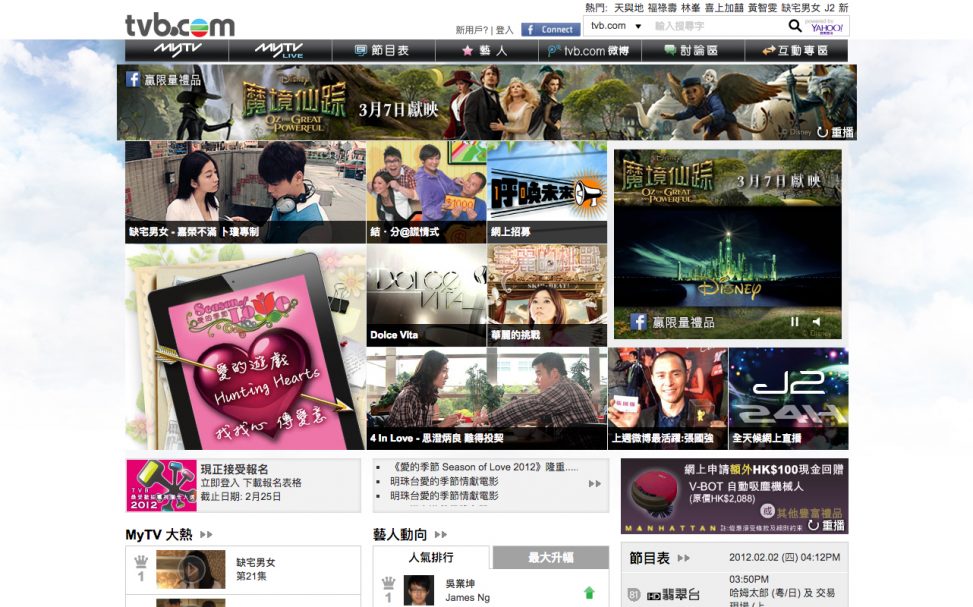The height and width of the screenshot is (607, 973).
Task: Click the 登入 login link
Action: [504, 30]
